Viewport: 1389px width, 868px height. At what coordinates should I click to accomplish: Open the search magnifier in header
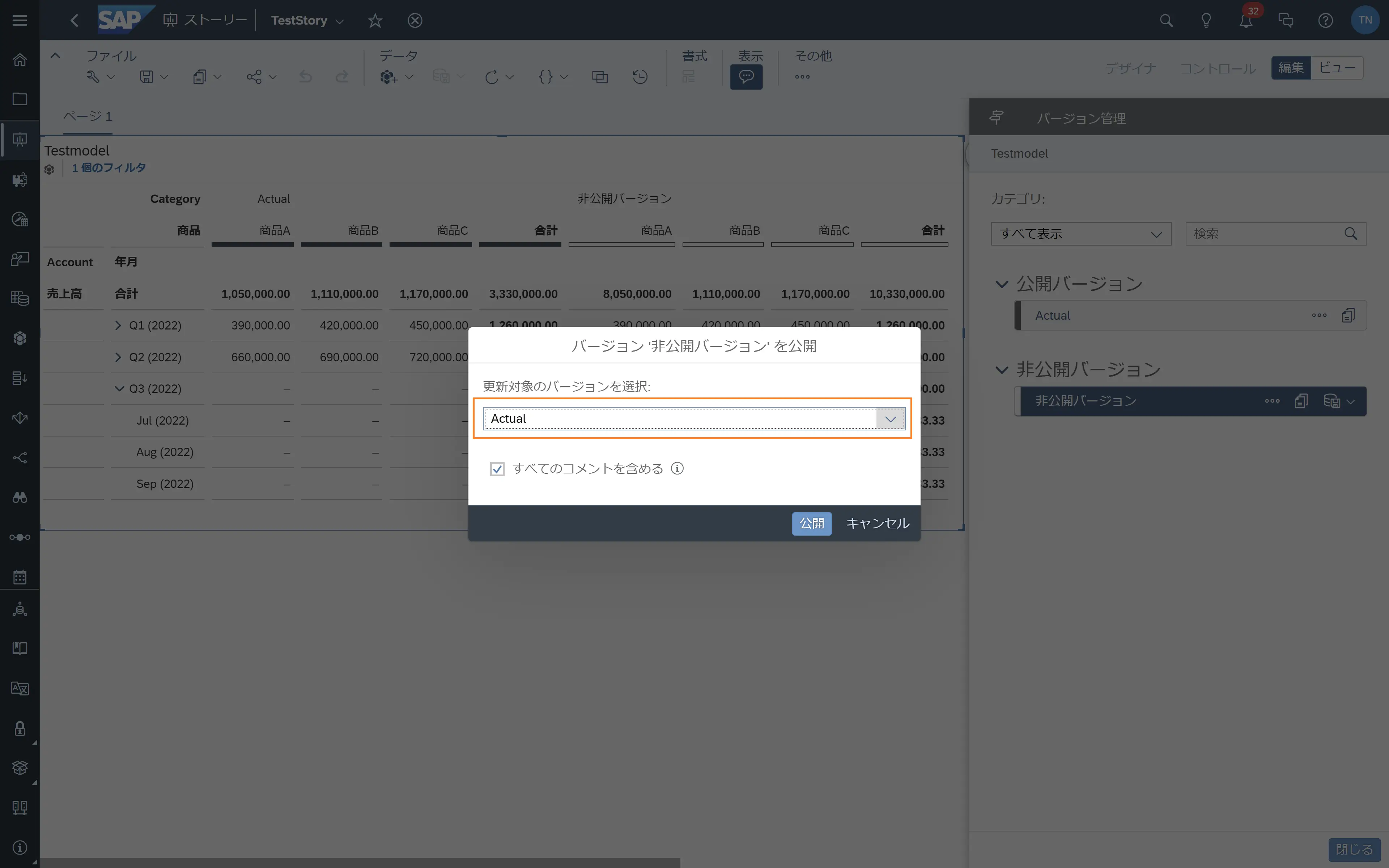point(1166,21)
